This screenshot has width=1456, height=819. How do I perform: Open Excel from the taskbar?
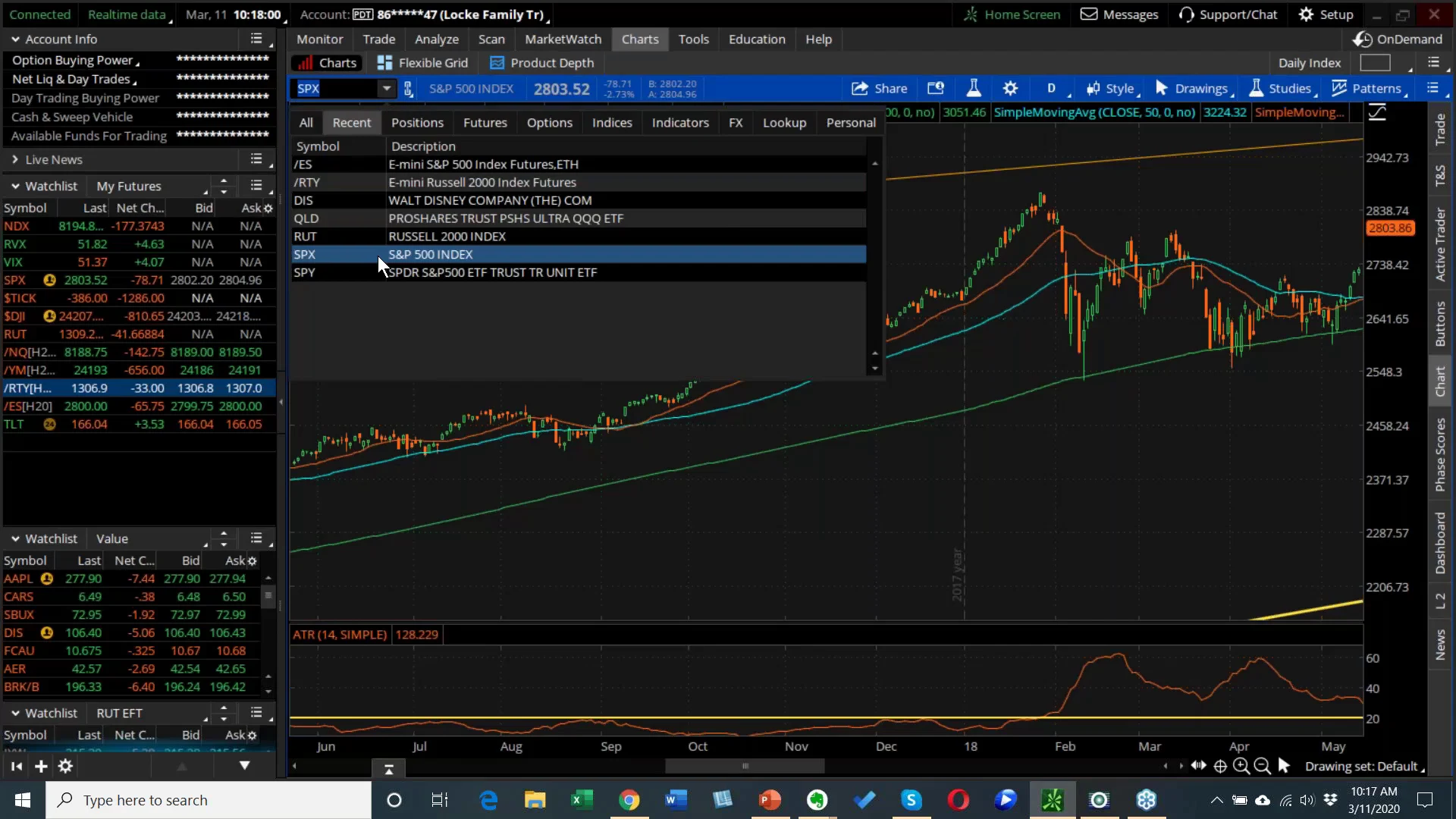pos(582,800)
